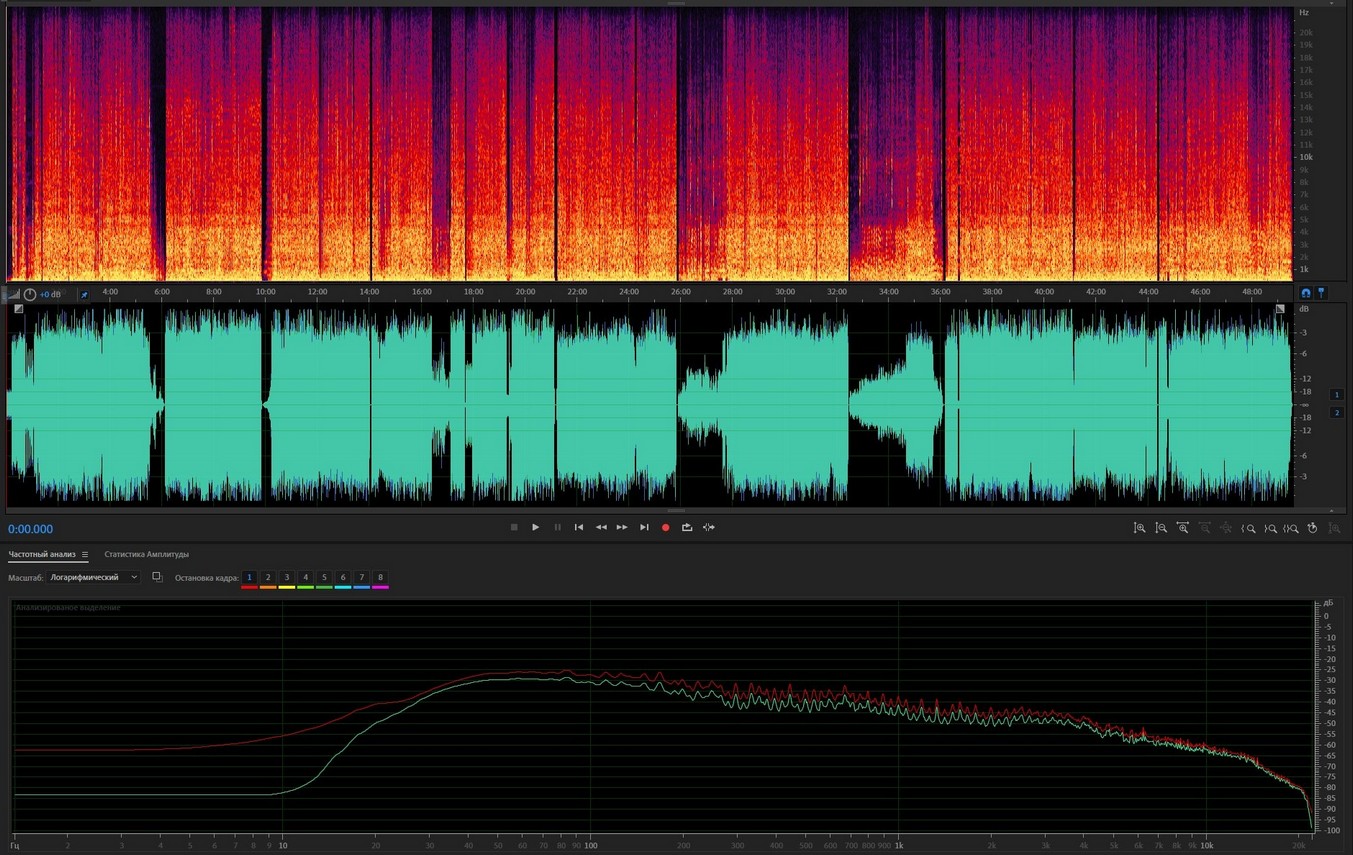
Task: Toggle channel 2 enable button
Action: 1337,412
